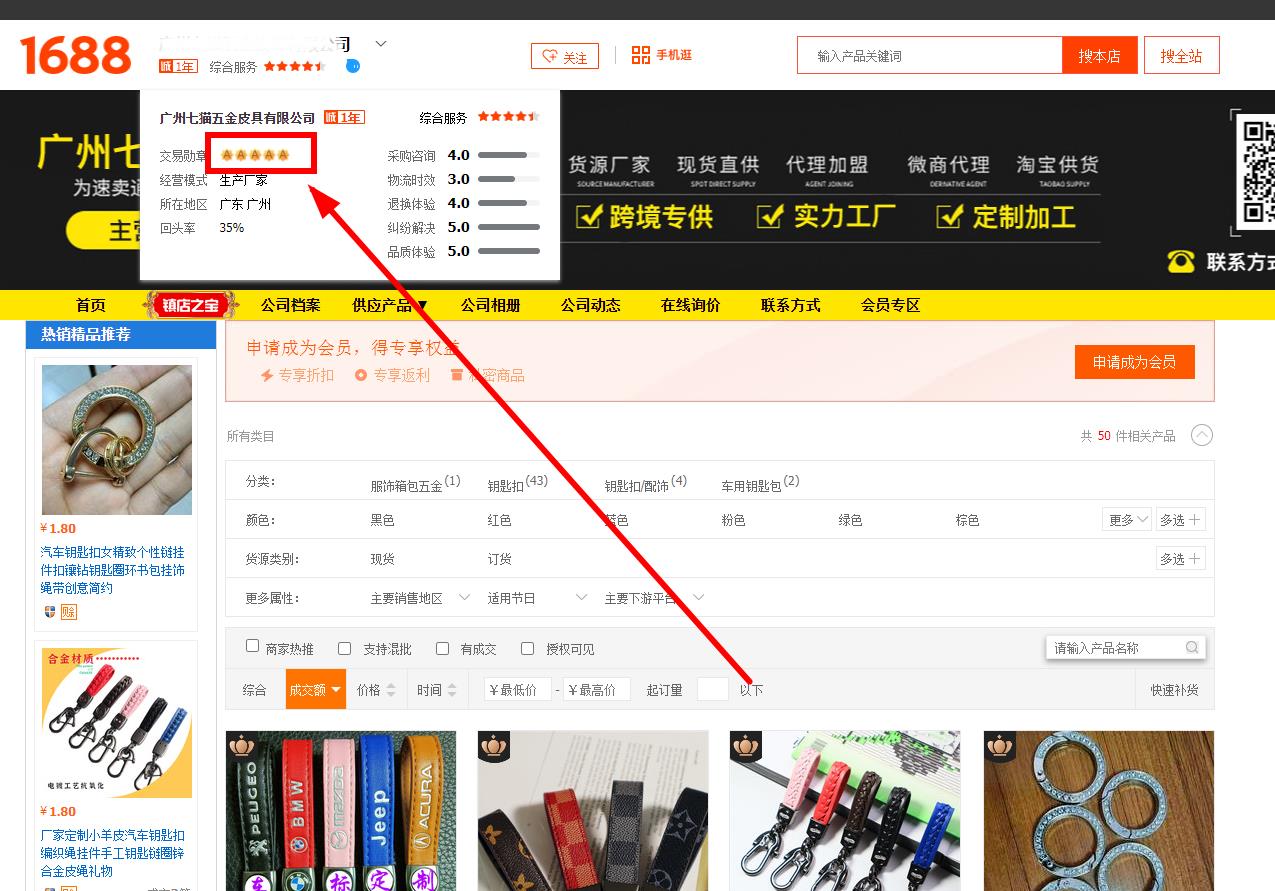Expand the company name dropdown chevron
Image resolution: width=1275 pixels, height=891 pixels.
coord(381,44)
